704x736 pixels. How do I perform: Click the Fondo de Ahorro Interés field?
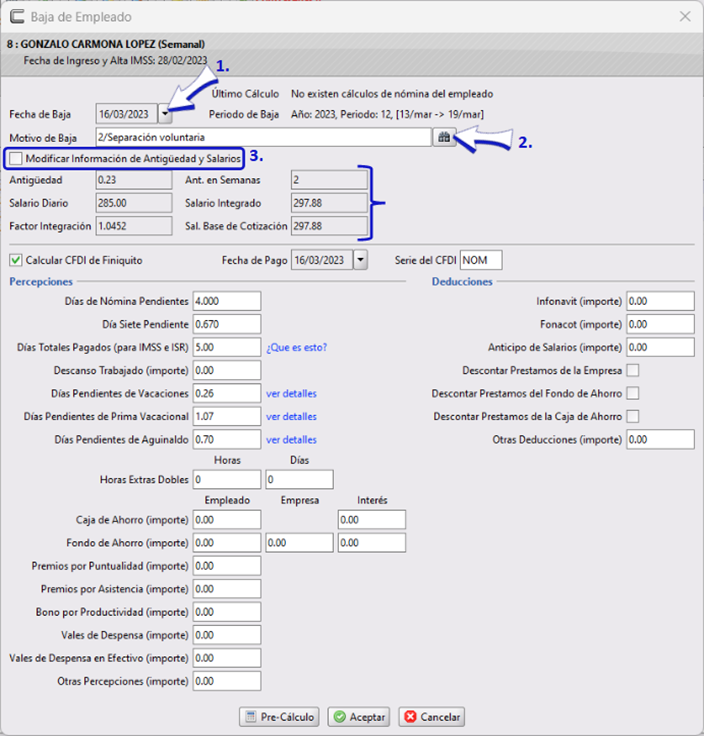coord(372,543)
